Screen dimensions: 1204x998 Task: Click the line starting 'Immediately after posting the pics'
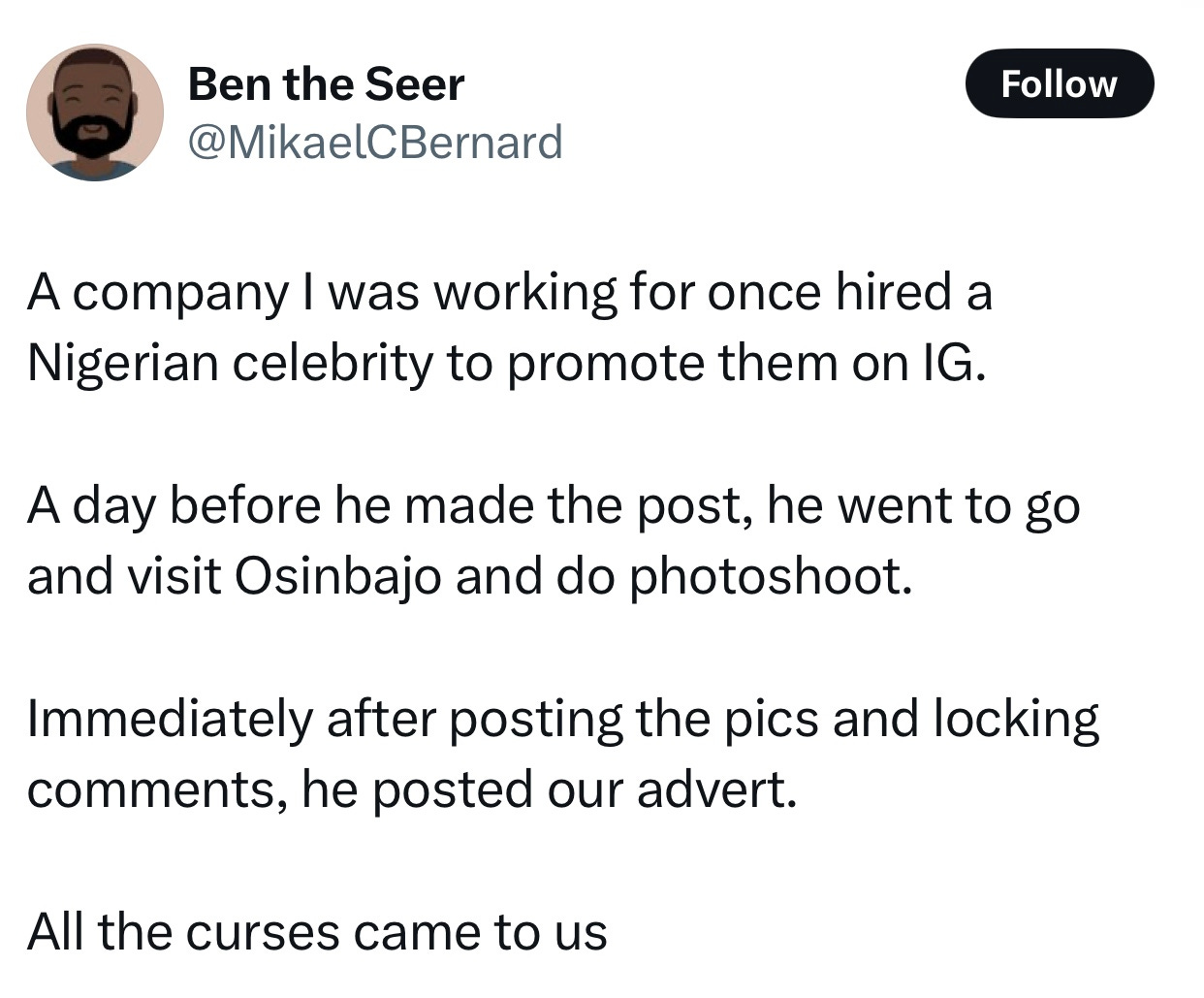[x=563, y=720]
